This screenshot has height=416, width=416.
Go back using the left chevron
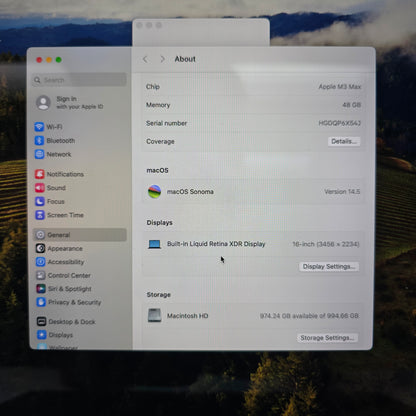point(145,59)
